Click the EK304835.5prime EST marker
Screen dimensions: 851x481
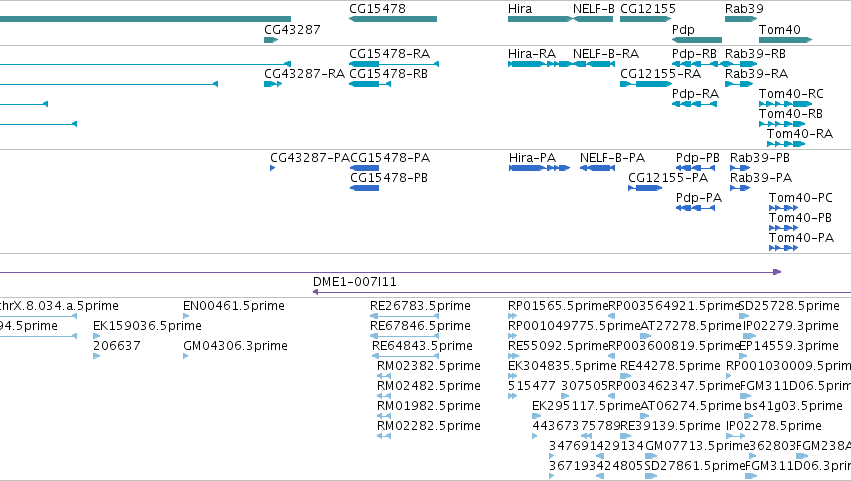[x=512, y=376]
